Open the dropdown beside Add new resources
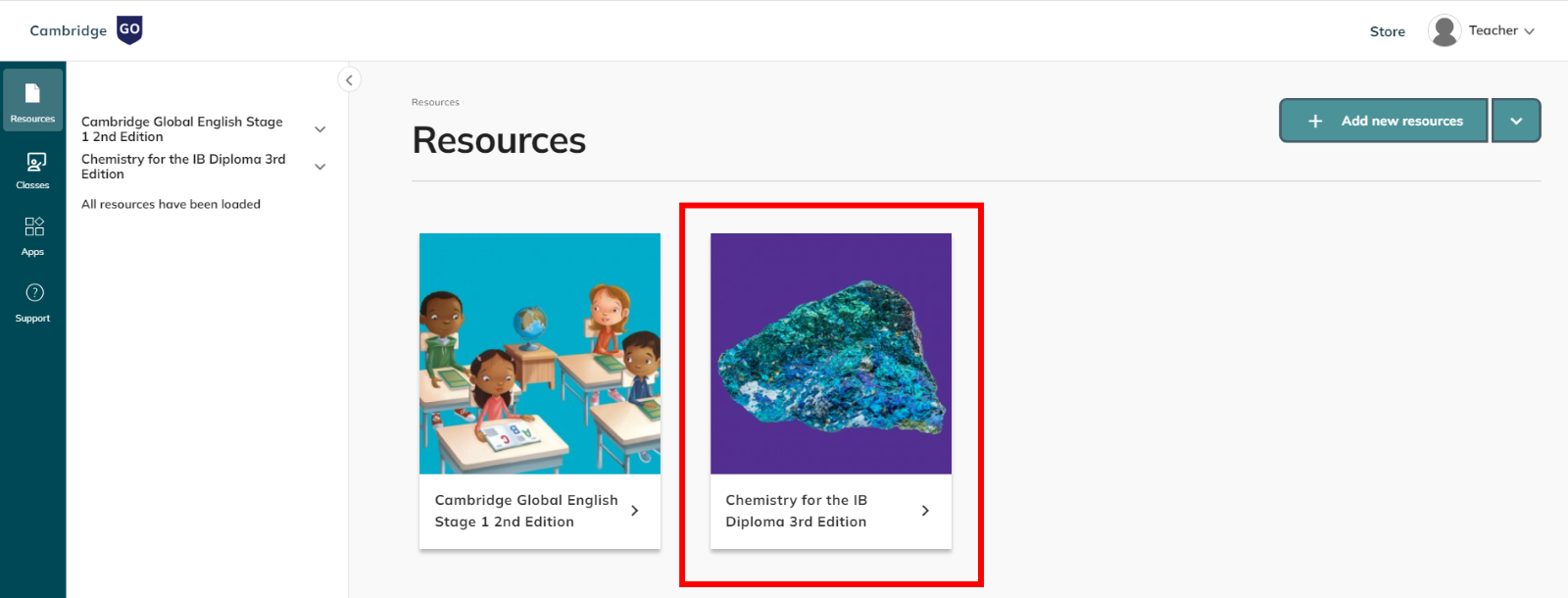1568x598 pixels. 1515,120
